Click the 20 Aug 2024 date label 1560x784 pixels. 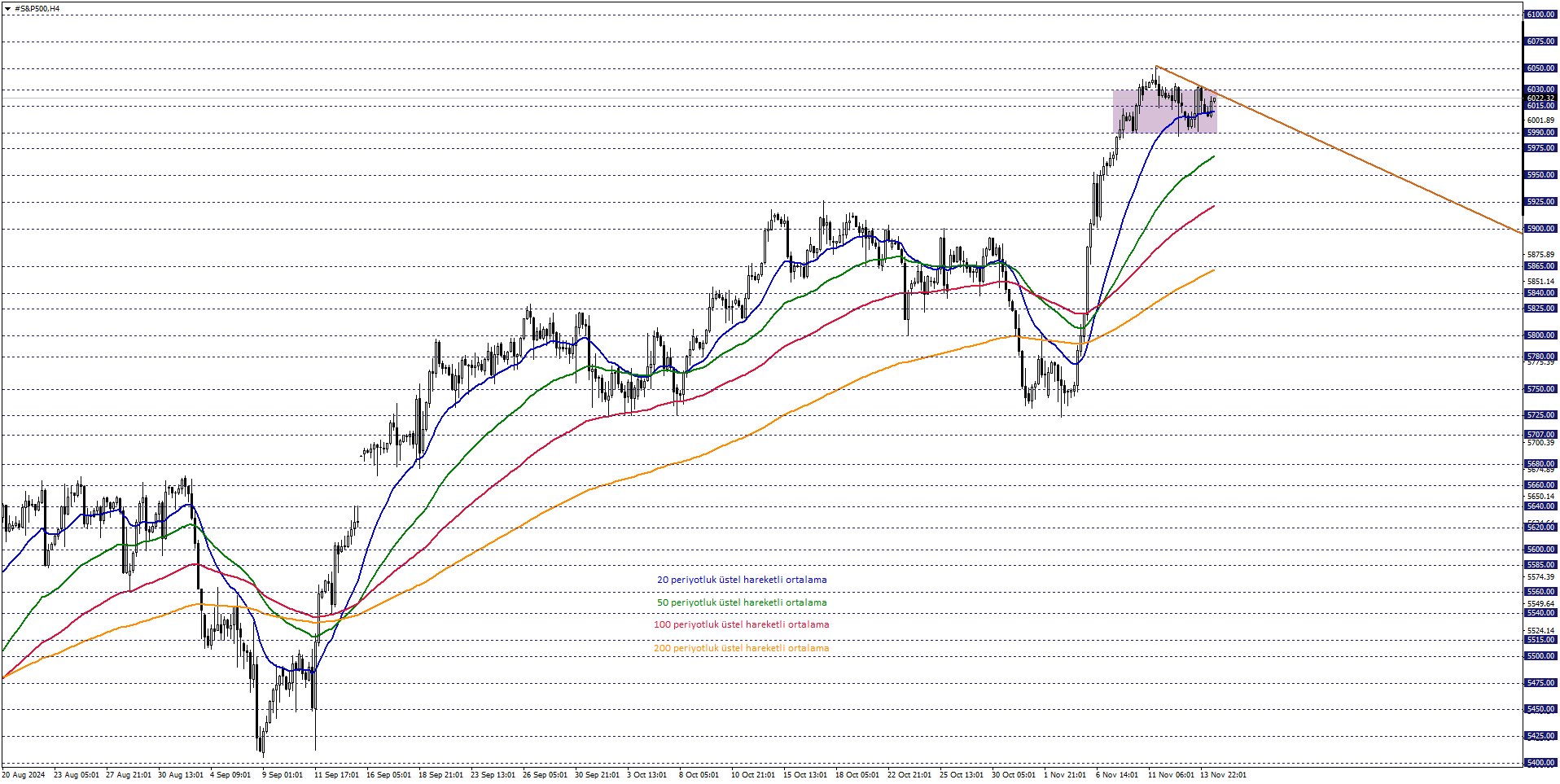pos(24,775)
